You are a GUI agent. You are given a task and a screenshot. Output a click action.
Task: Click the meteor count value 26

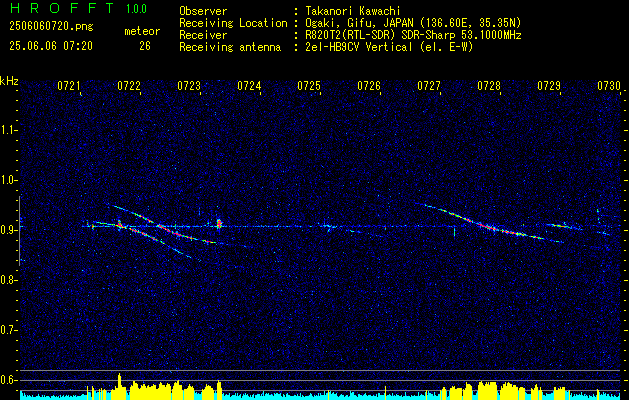[x=145, y=46]
